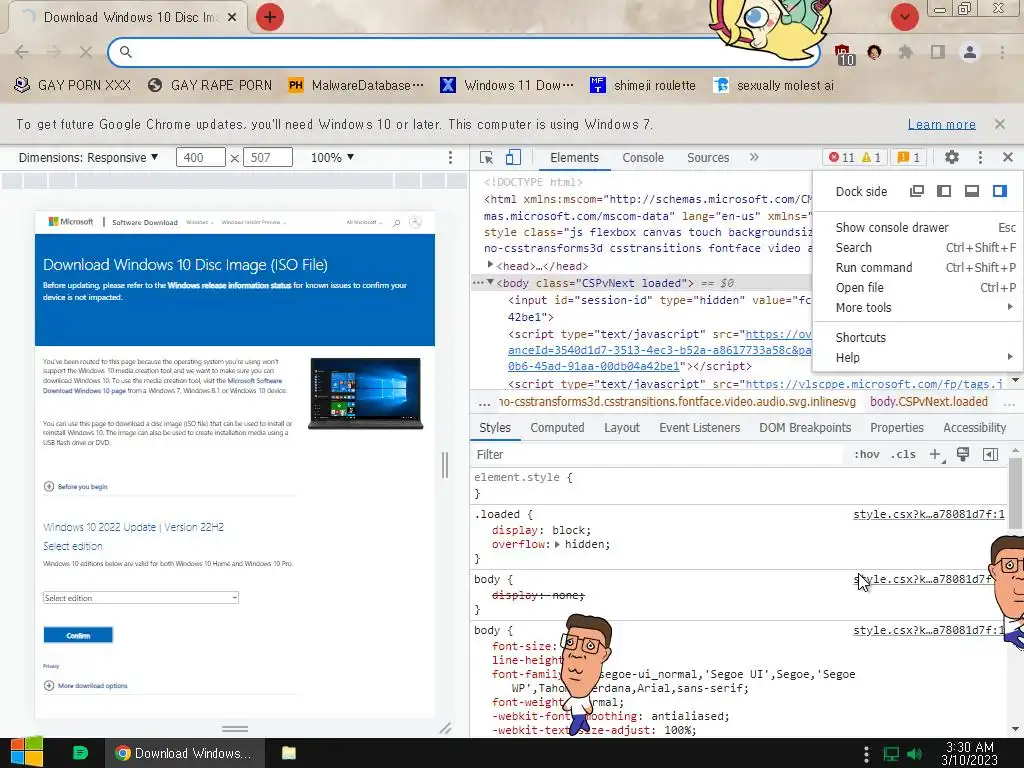Viewport: 1024px width, 768px height.
Task: Dock DevTools to the right
Action: click(1000, 191)
